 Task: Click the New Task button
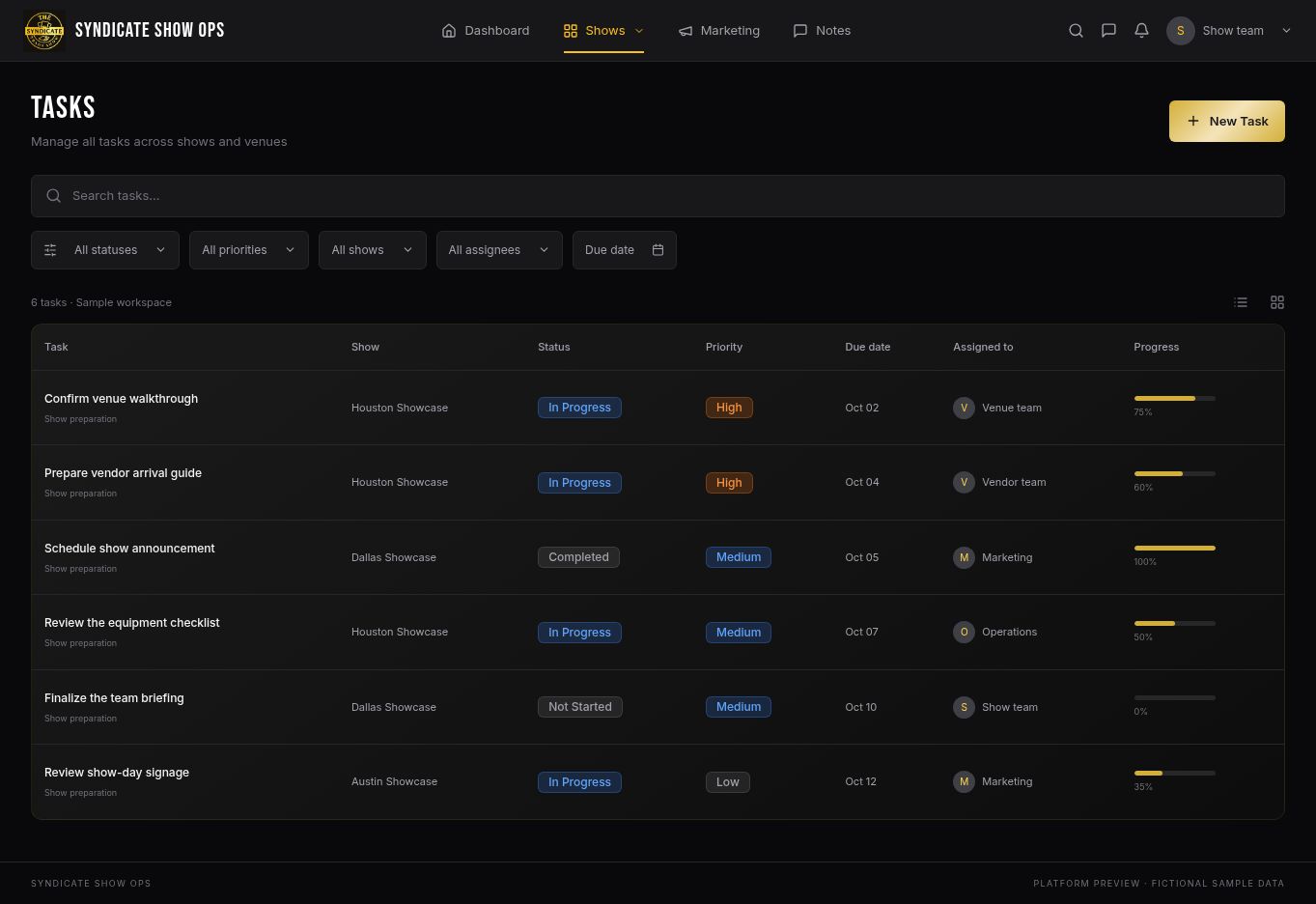tap(1227, 121)
